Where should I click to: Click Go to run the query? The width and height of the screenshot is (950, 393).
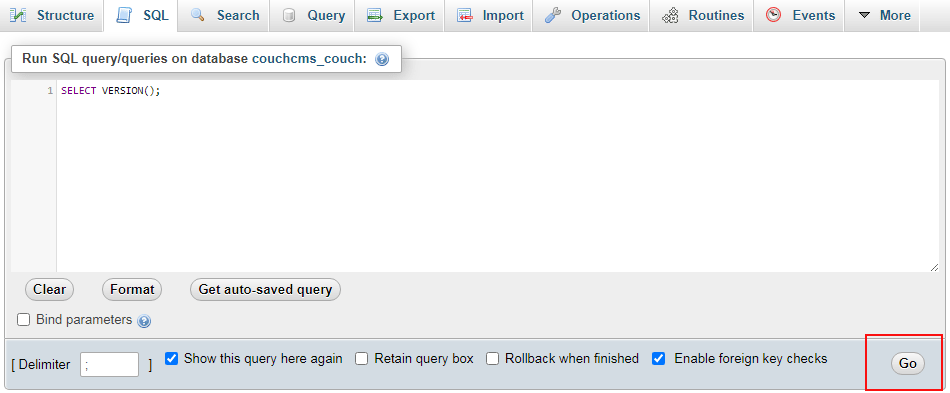(908, 363)
